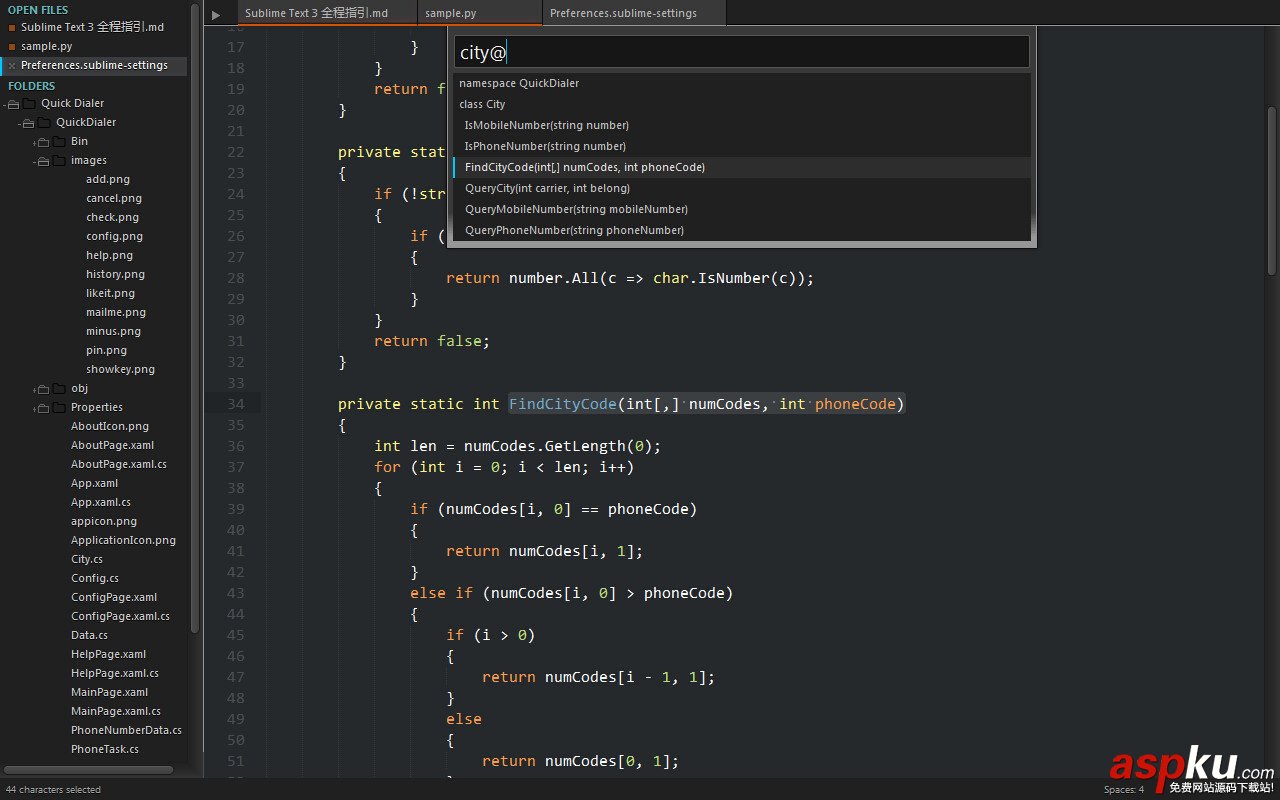Click the unsaved marker beside sample.py in Open Files
The width and height of the screenshot is (1280, 800).
pyautogui.click(x=12, y=46)
